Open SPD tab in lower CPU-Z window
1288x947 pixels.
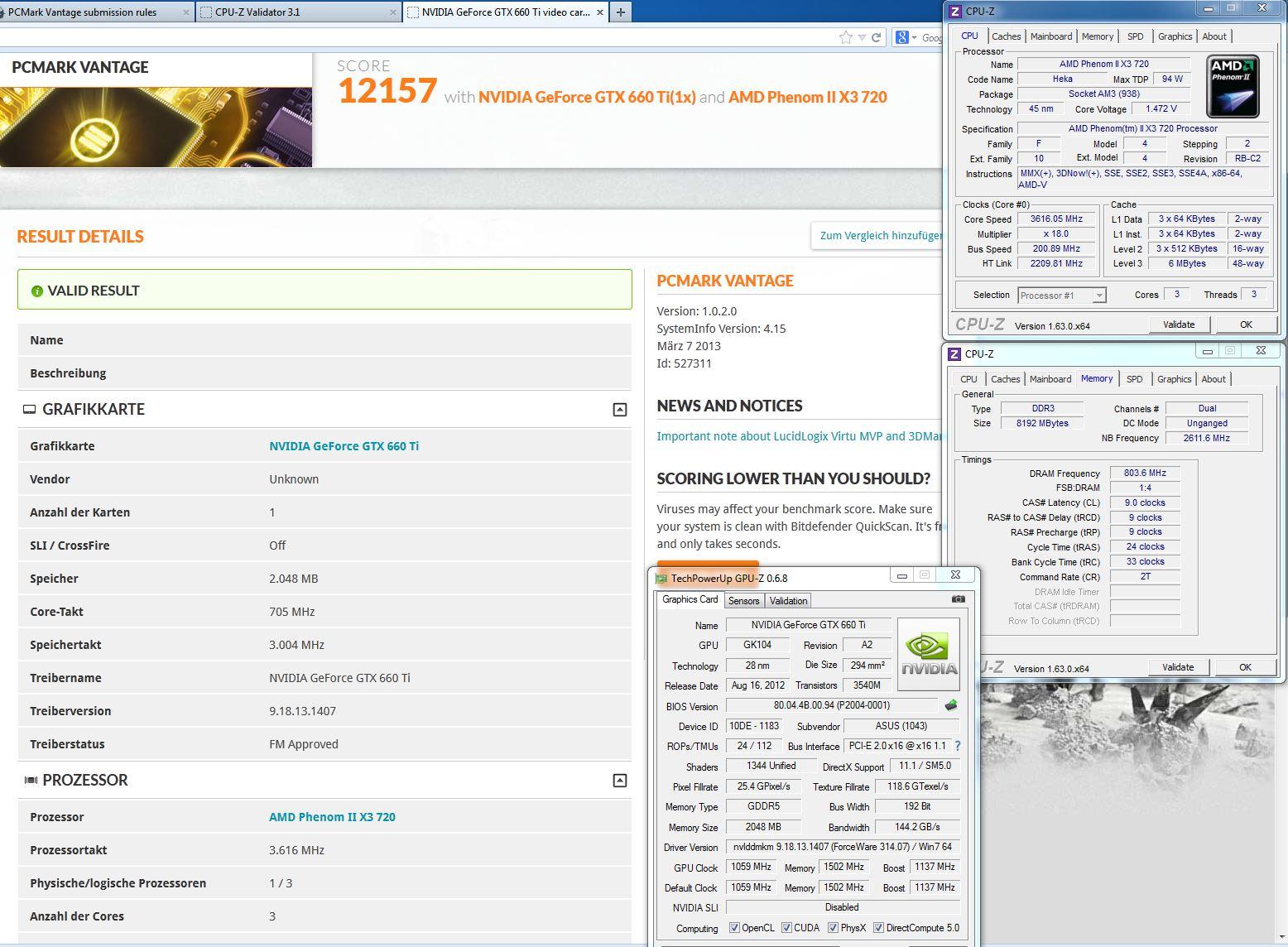tap(1135, 379)
